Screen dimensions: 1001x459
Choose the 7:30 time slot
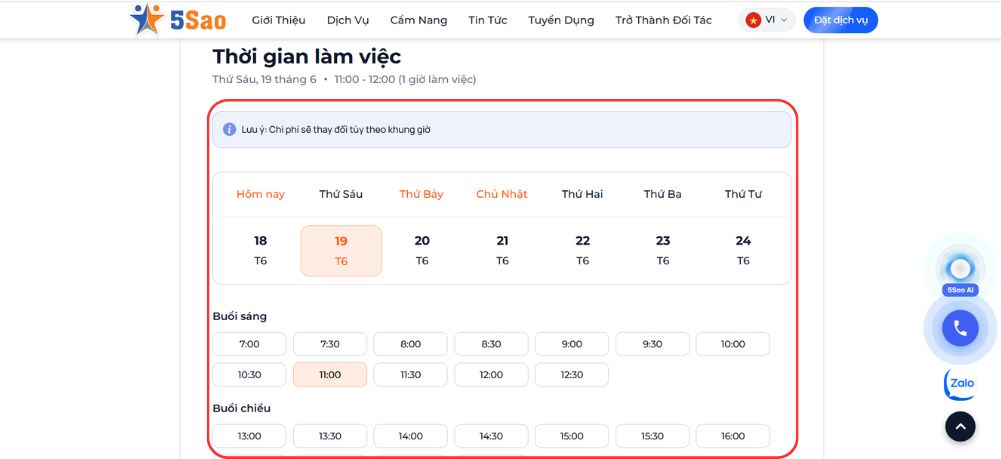coord(330,344)
